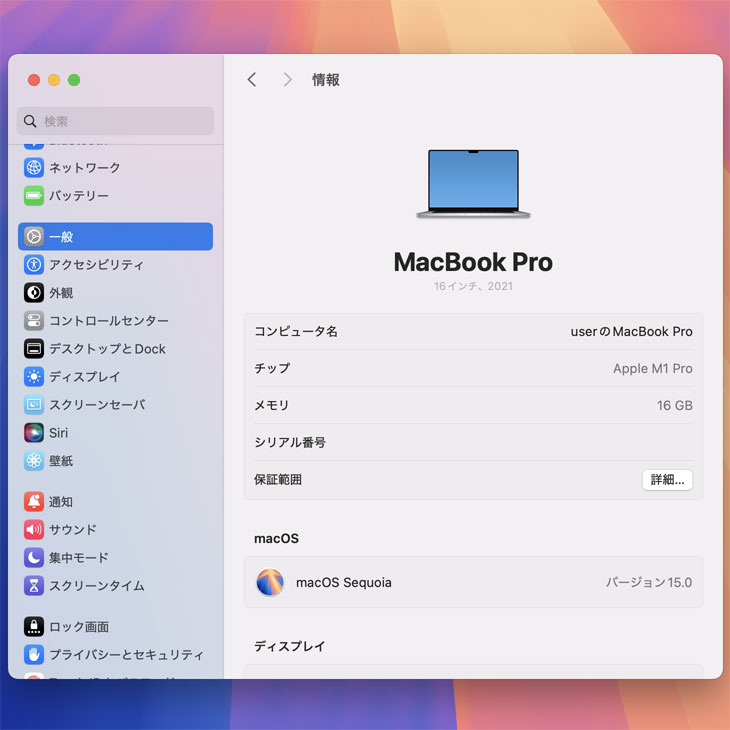
Task: Open 集中モード focus settings
Action: pyautogui.click(x=78, y=558)
